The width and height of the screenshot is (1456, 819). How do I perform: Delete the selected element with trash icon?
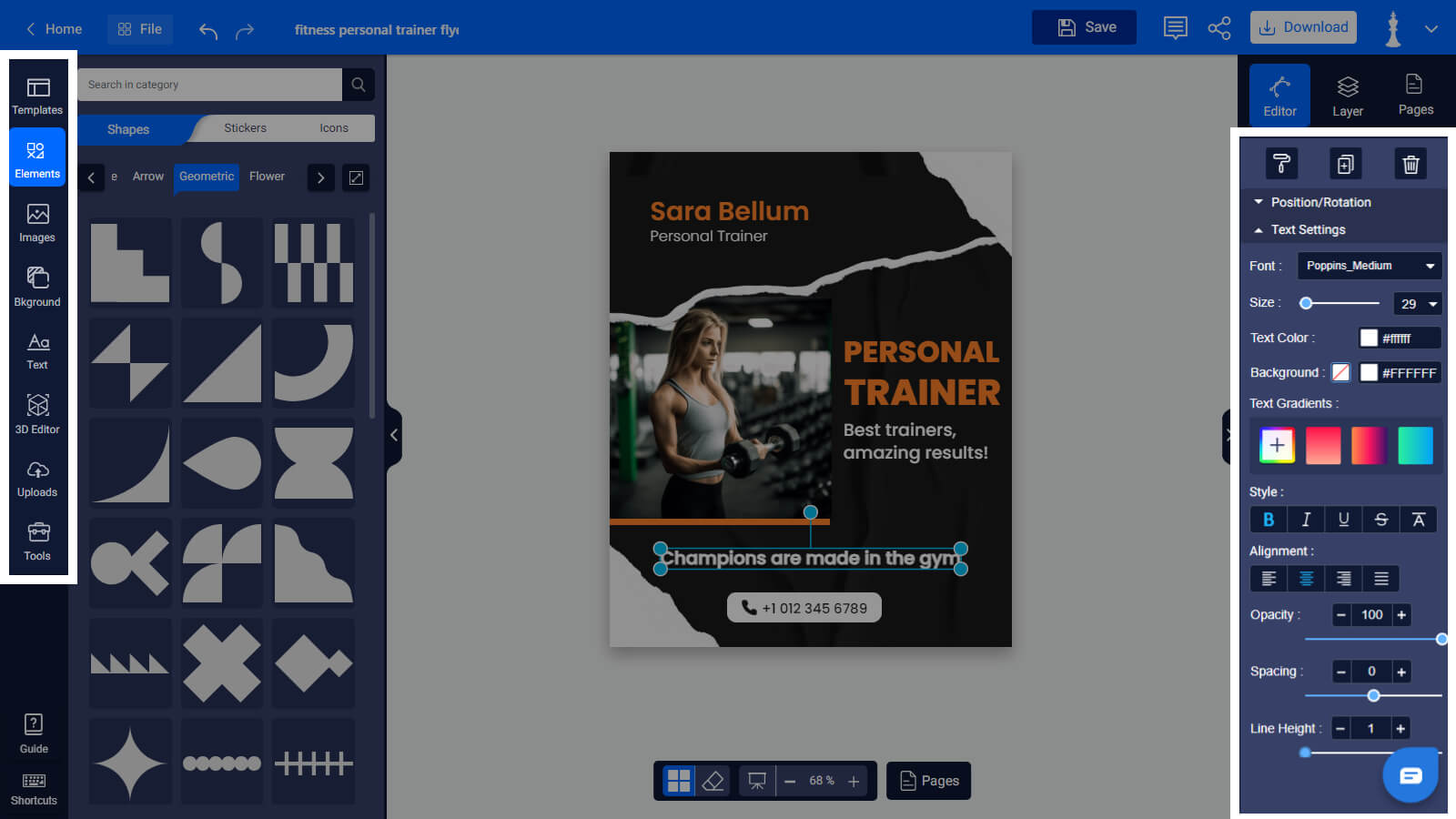point(1411,164)
